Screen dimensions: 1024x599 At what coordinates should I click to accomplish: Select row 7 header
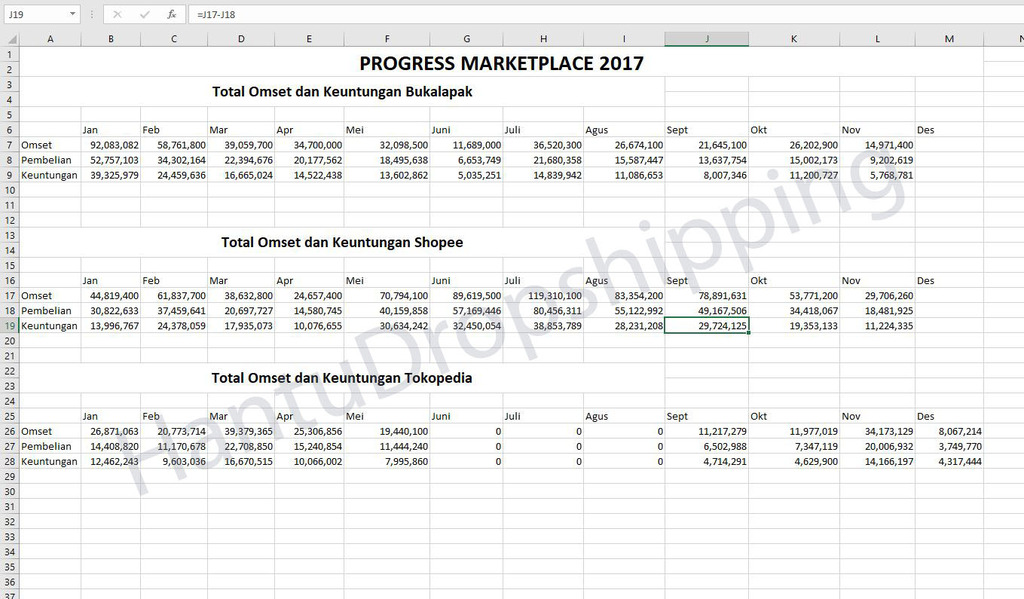(10, 145)
